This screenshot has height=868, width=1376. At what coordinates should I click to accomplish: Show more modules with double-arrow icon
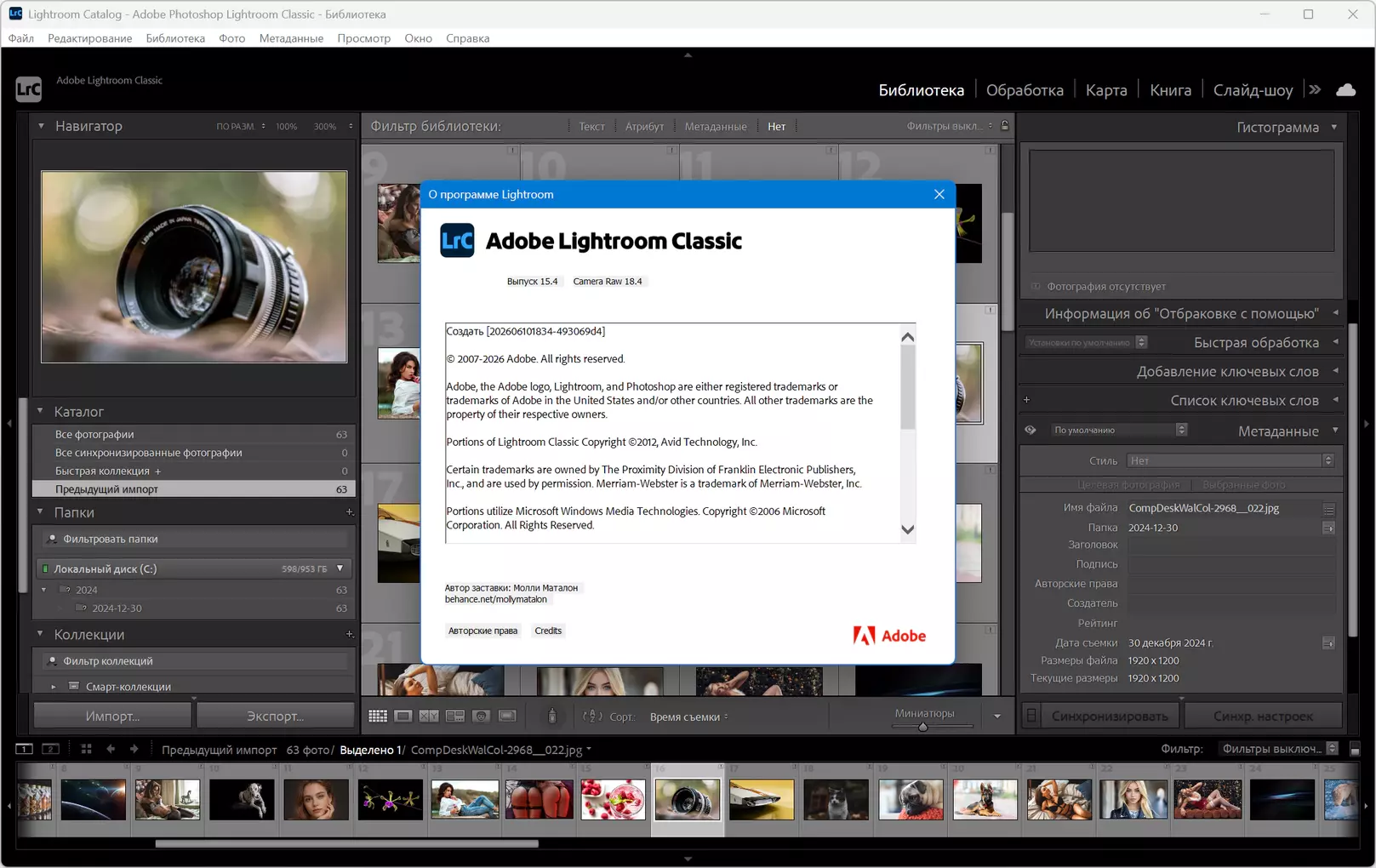(x=1315, y=89)
